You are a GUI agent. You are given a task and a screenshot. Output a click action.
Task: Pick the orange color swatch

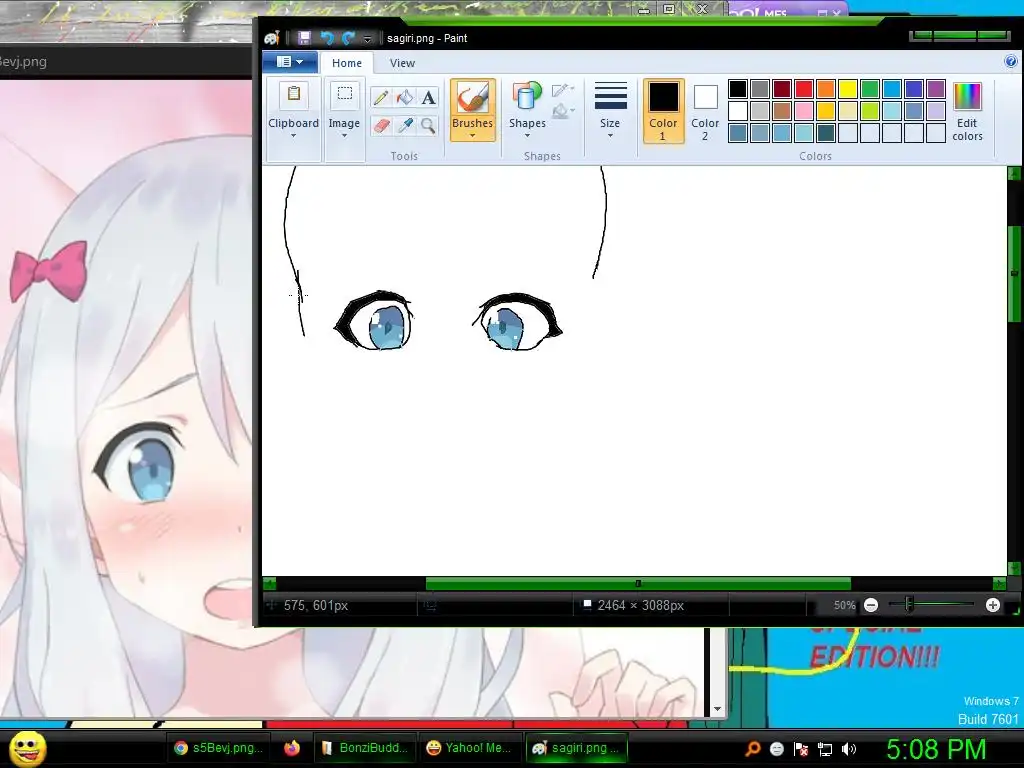[x=825, y=88]
